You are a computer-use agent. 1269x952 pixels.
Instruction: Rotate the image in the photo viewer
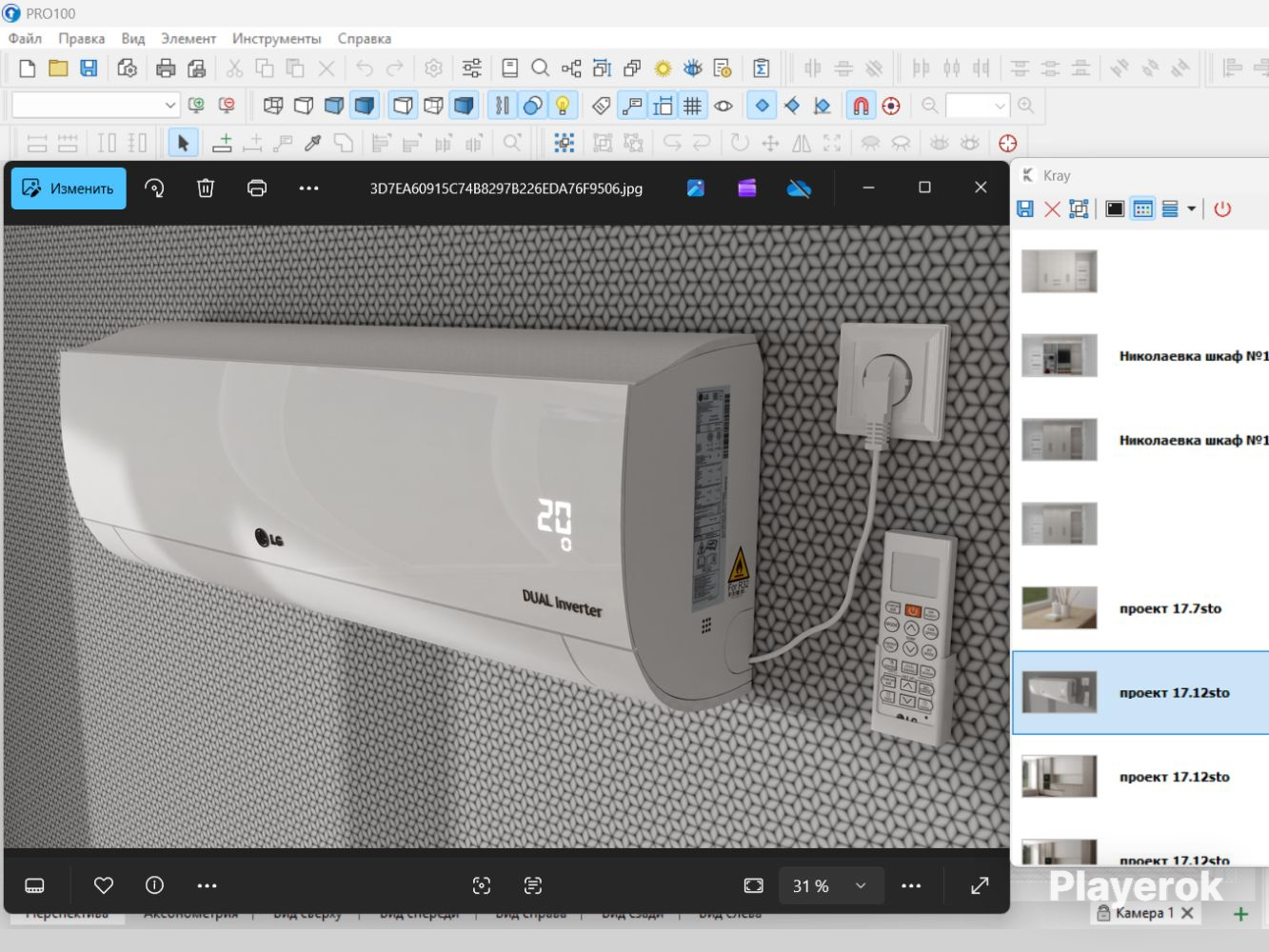tap(154, 188)
